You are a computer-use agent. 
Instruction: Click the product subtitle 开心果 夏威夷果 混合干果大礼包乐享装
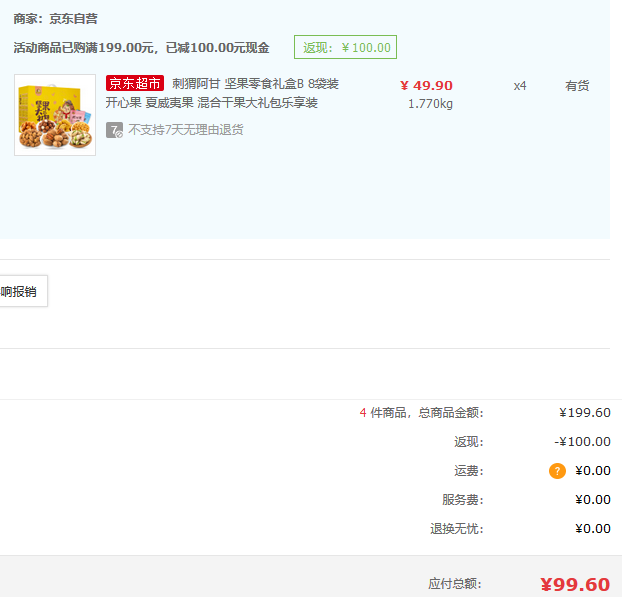click(212, 103)
